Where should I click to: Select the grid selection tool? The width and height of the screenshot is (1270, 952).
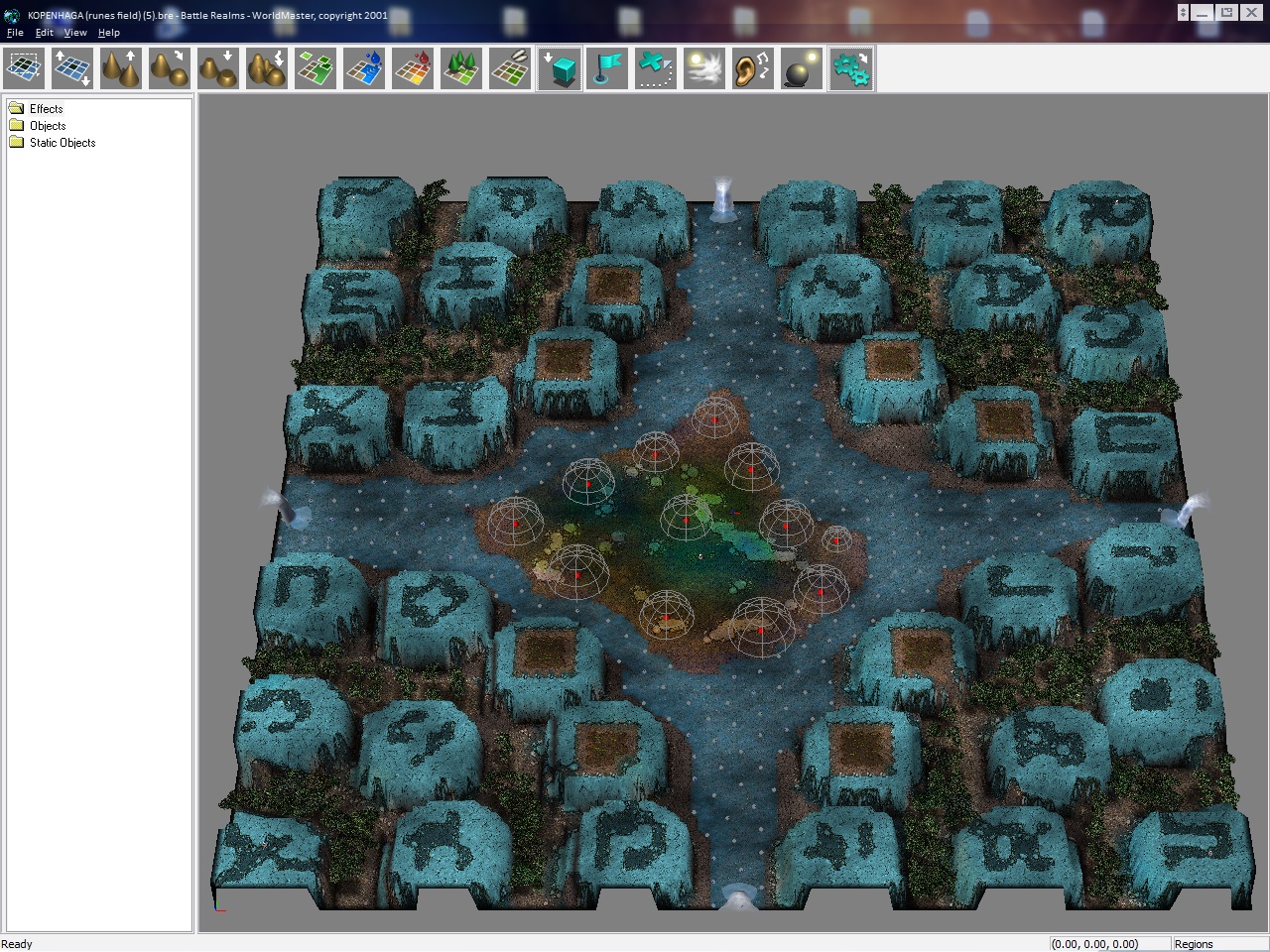(24, 69)
